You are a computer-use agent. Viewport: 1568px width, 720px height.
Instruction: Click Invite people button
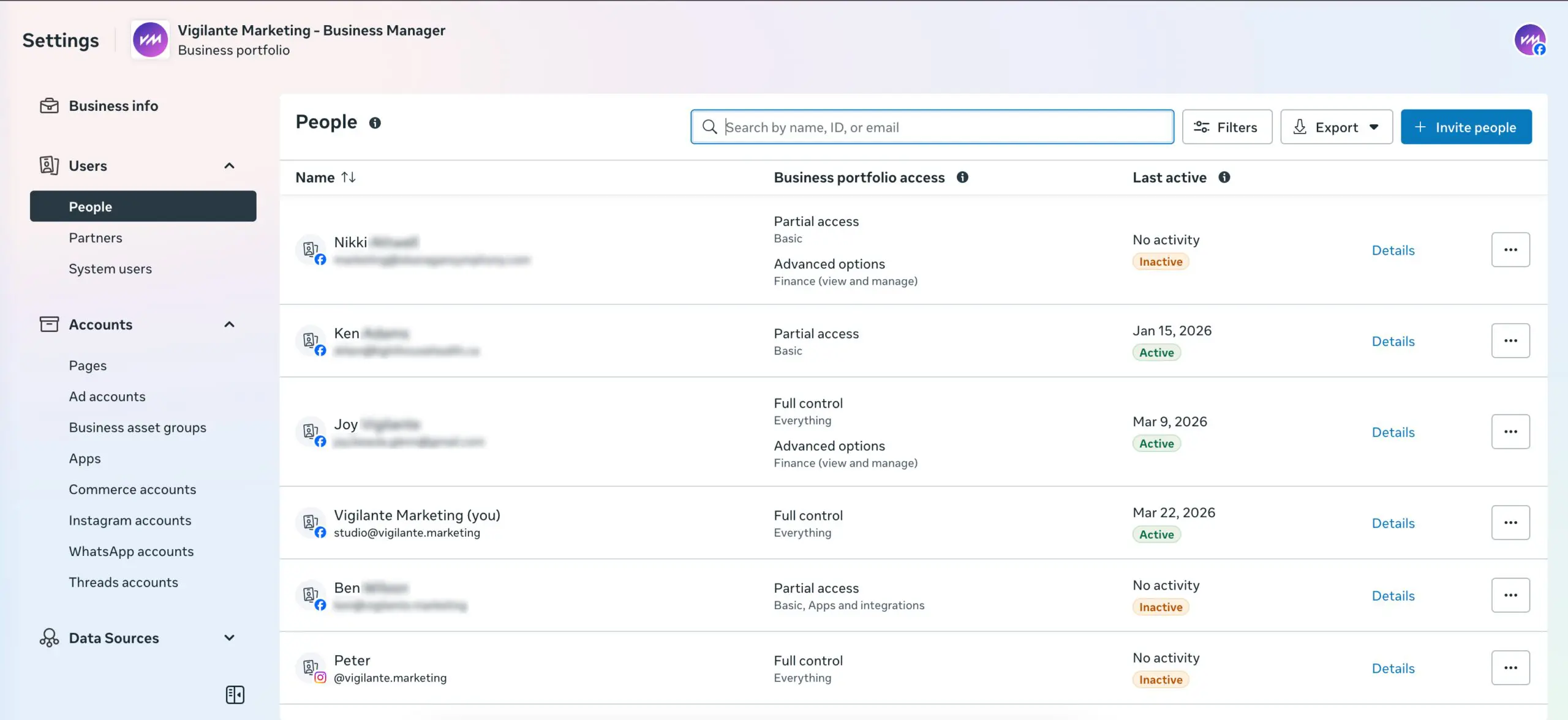[x=1466, y=127]
